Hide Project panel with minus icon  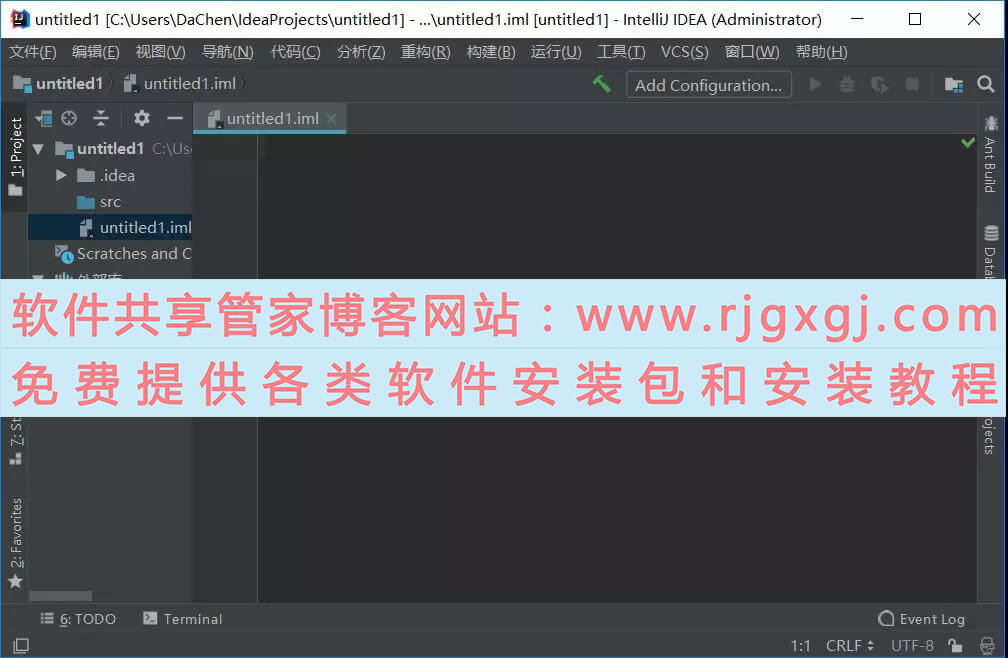(175, 118)
